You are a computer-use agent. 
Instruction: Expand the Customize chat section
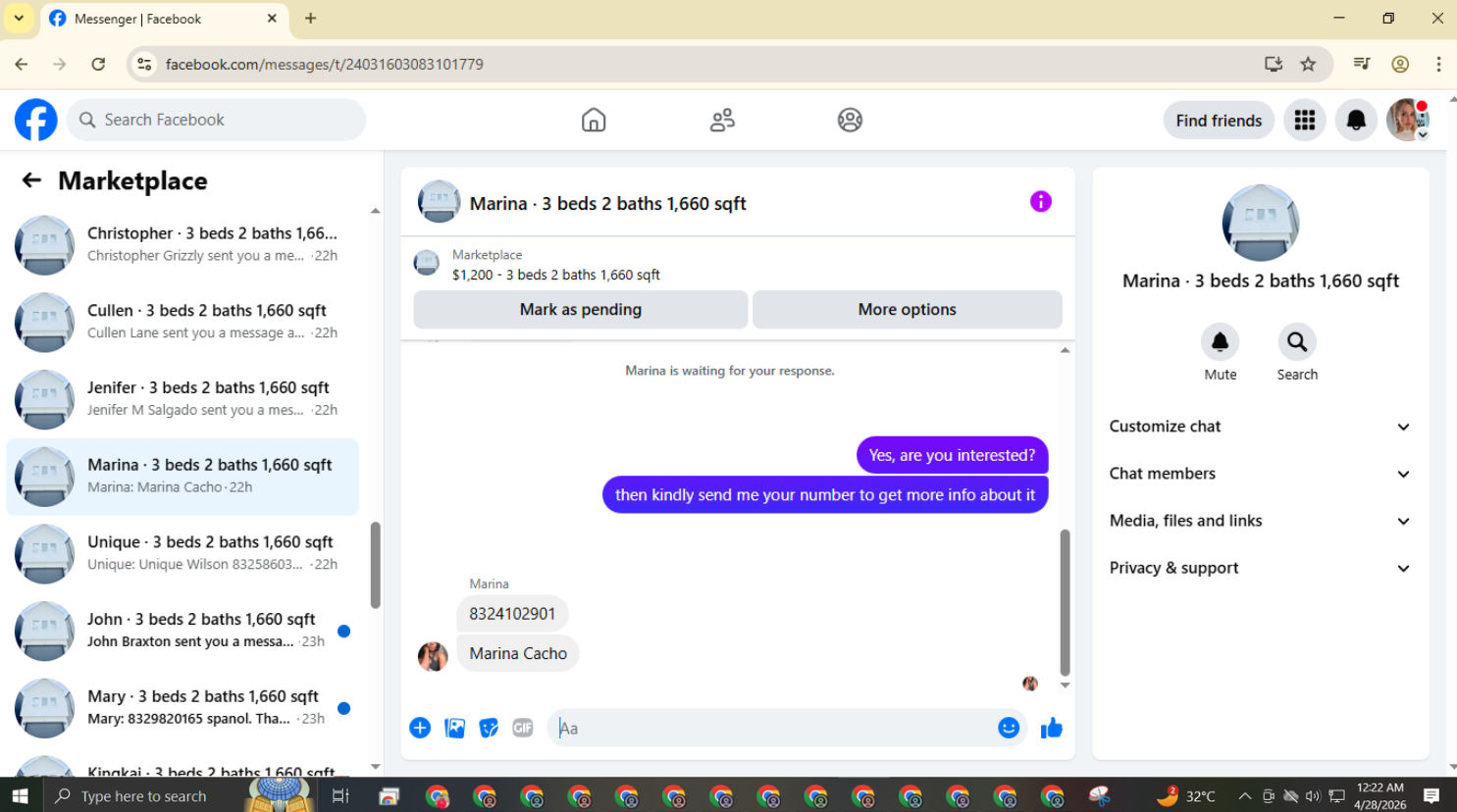(x=1260, y=427)
